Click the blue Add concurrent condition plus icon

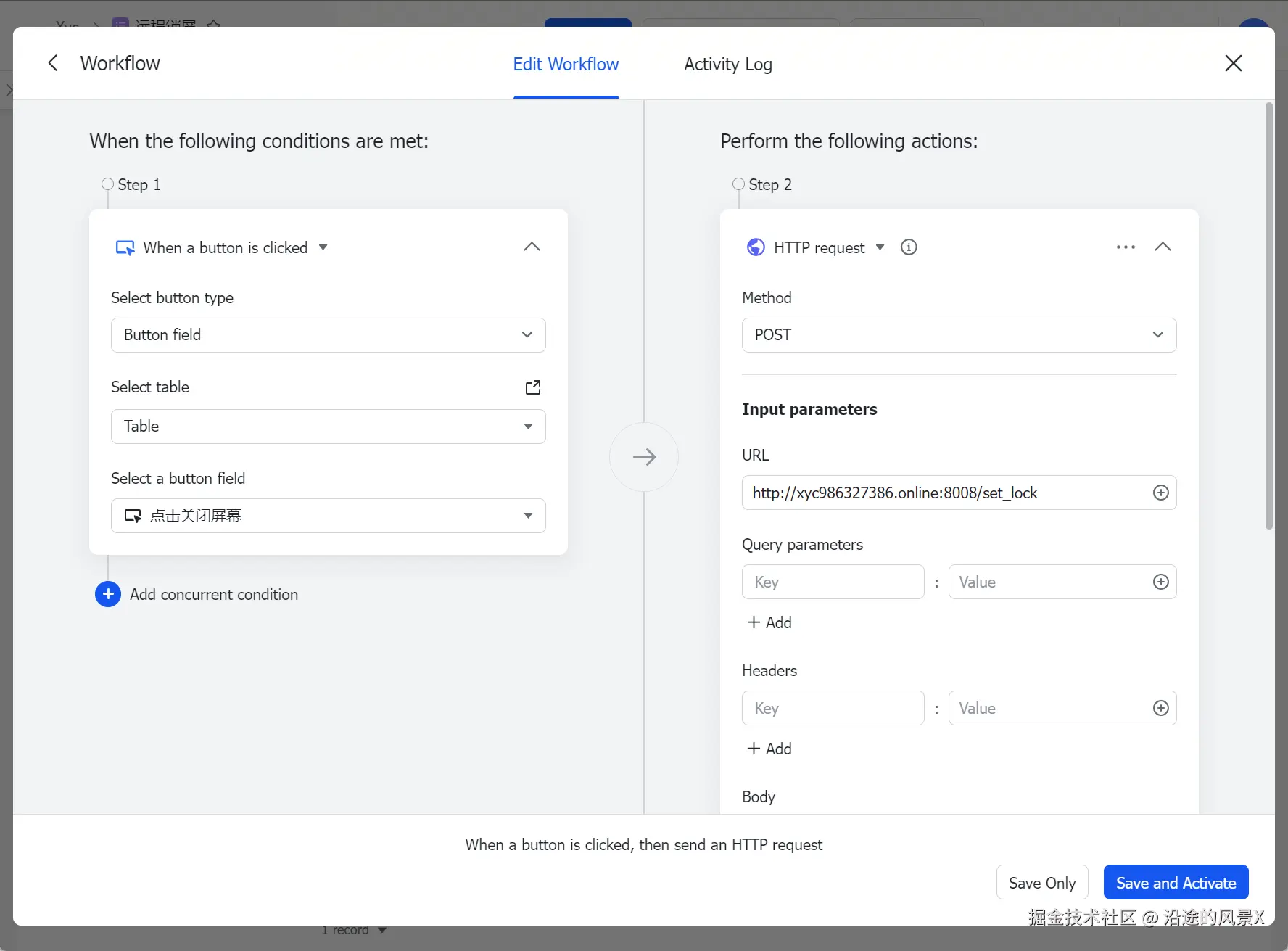pos(108,594)
